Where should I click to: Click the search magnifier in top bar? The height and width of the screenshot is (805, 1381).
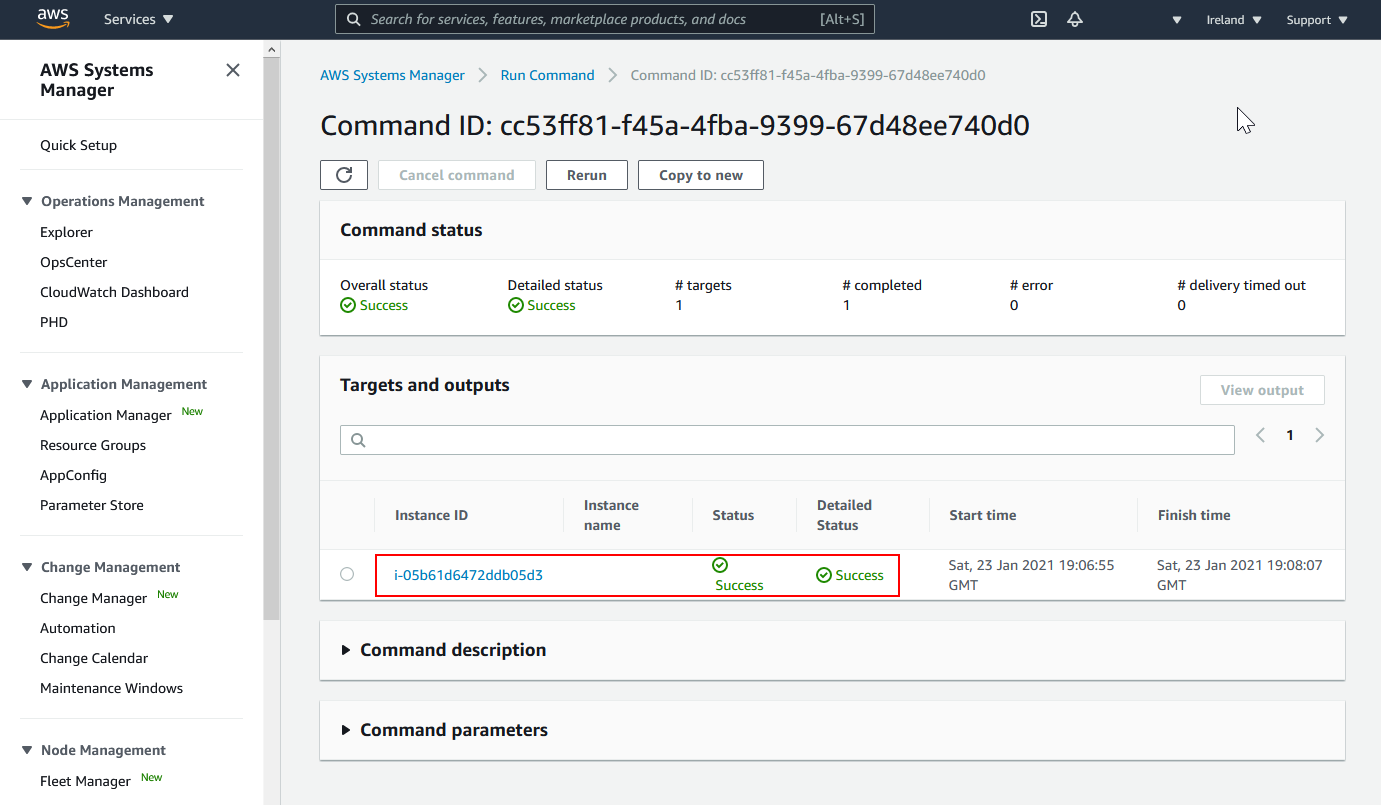click(x=354, y=19)
